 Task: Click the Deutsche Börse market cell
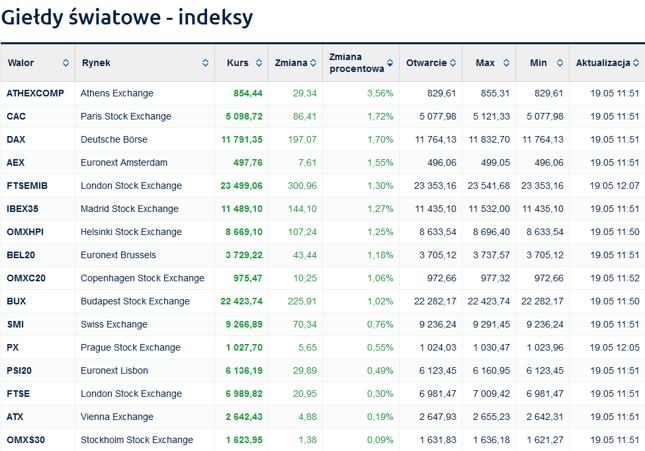tap(113, 139)
